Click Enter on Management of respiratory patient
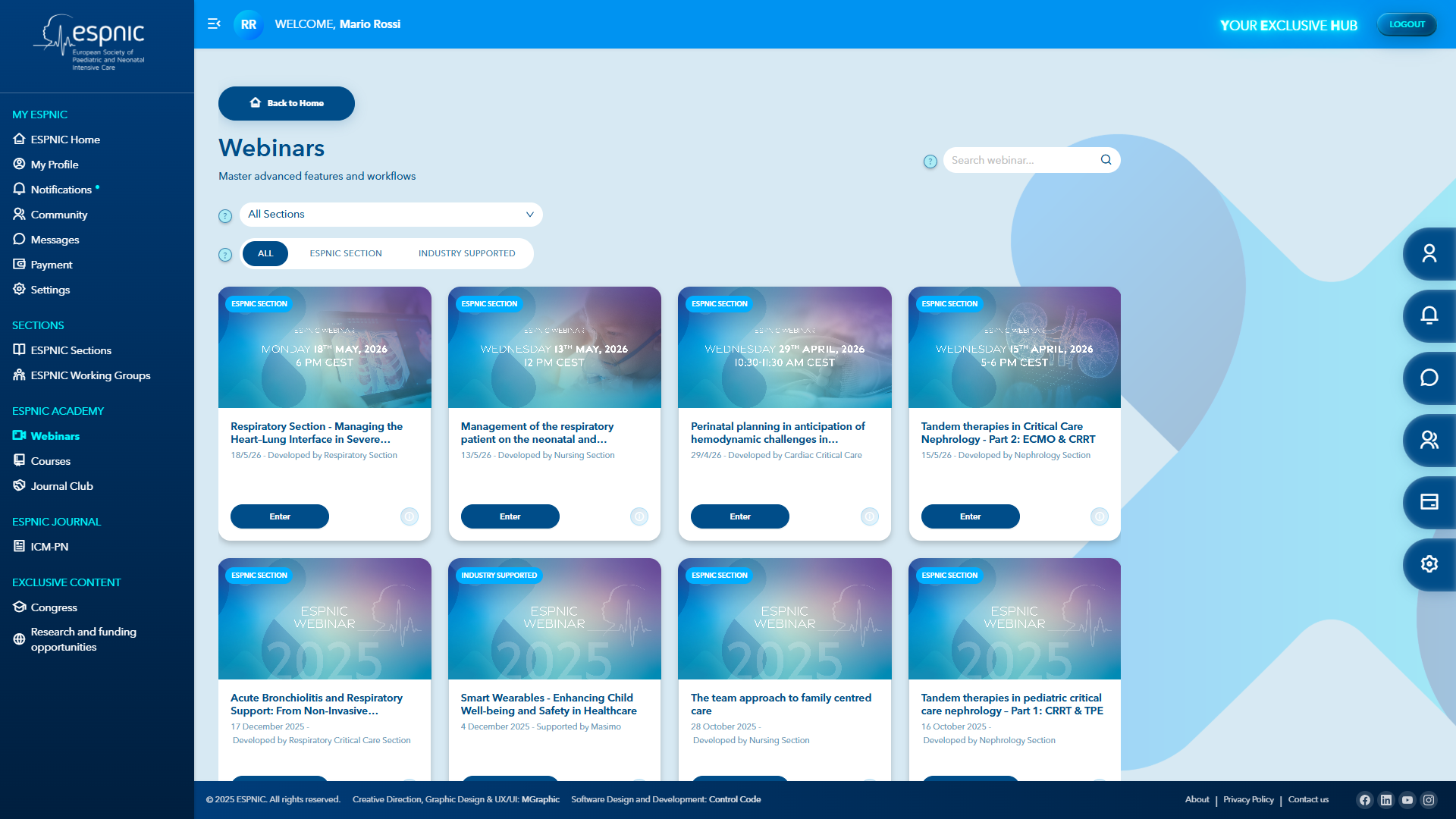The image size is (1456, 819). pos(510,516)
